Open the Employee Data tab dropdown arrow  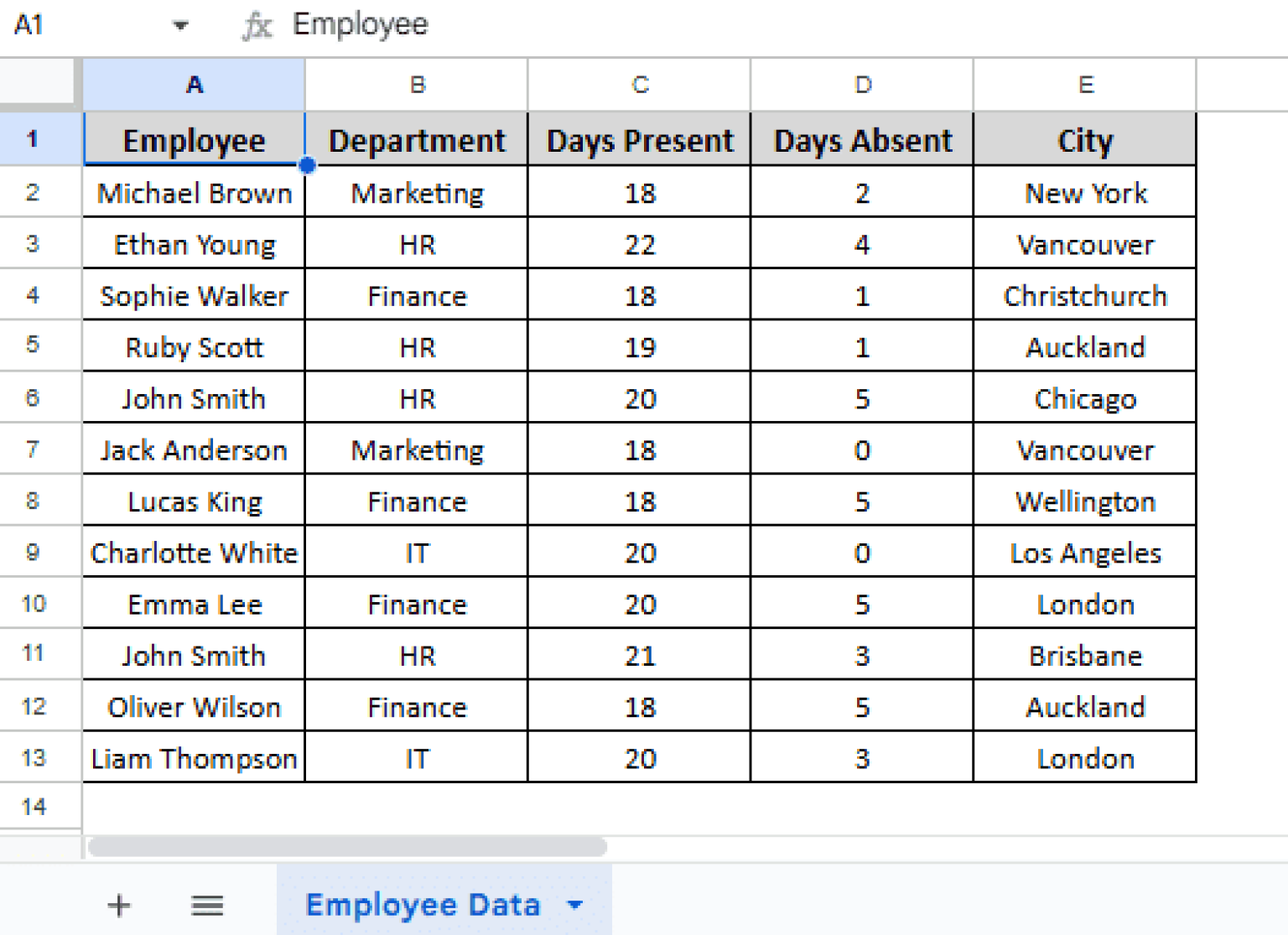[574, 906]
